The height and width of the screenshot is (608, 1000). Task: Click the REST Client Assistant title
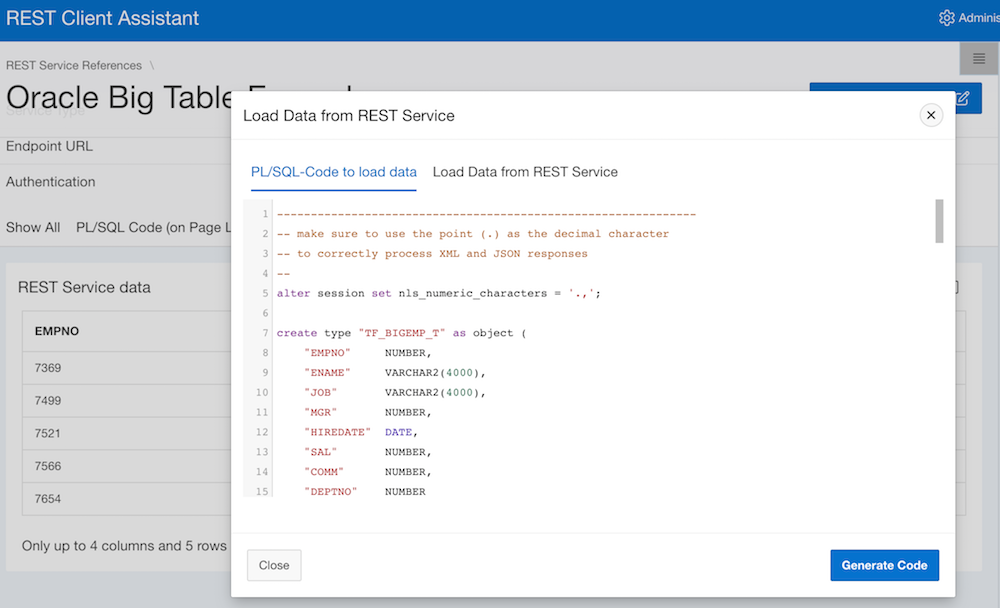[x=102, y=18]
